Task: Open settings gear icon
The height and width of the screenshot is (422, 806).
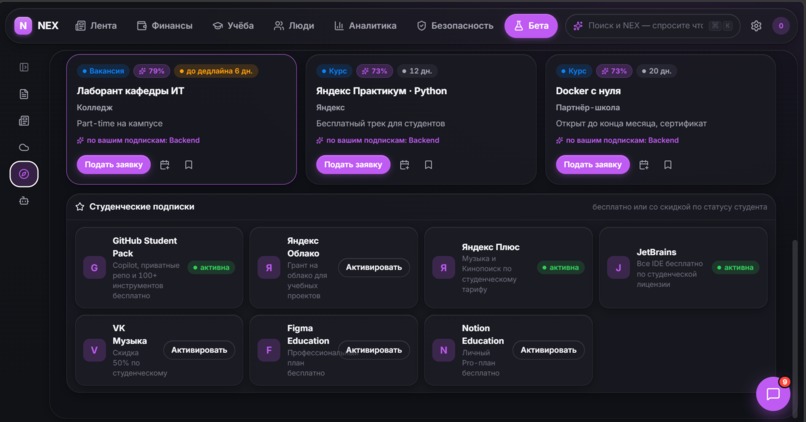Action: [756, 26]
